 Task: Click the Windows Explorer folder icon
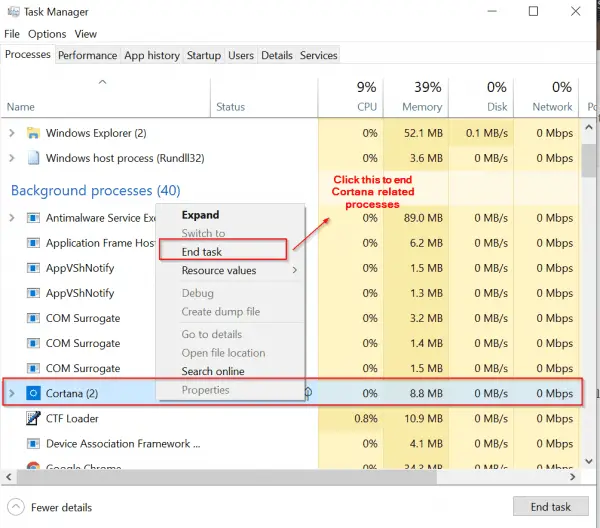click(33, 133)
